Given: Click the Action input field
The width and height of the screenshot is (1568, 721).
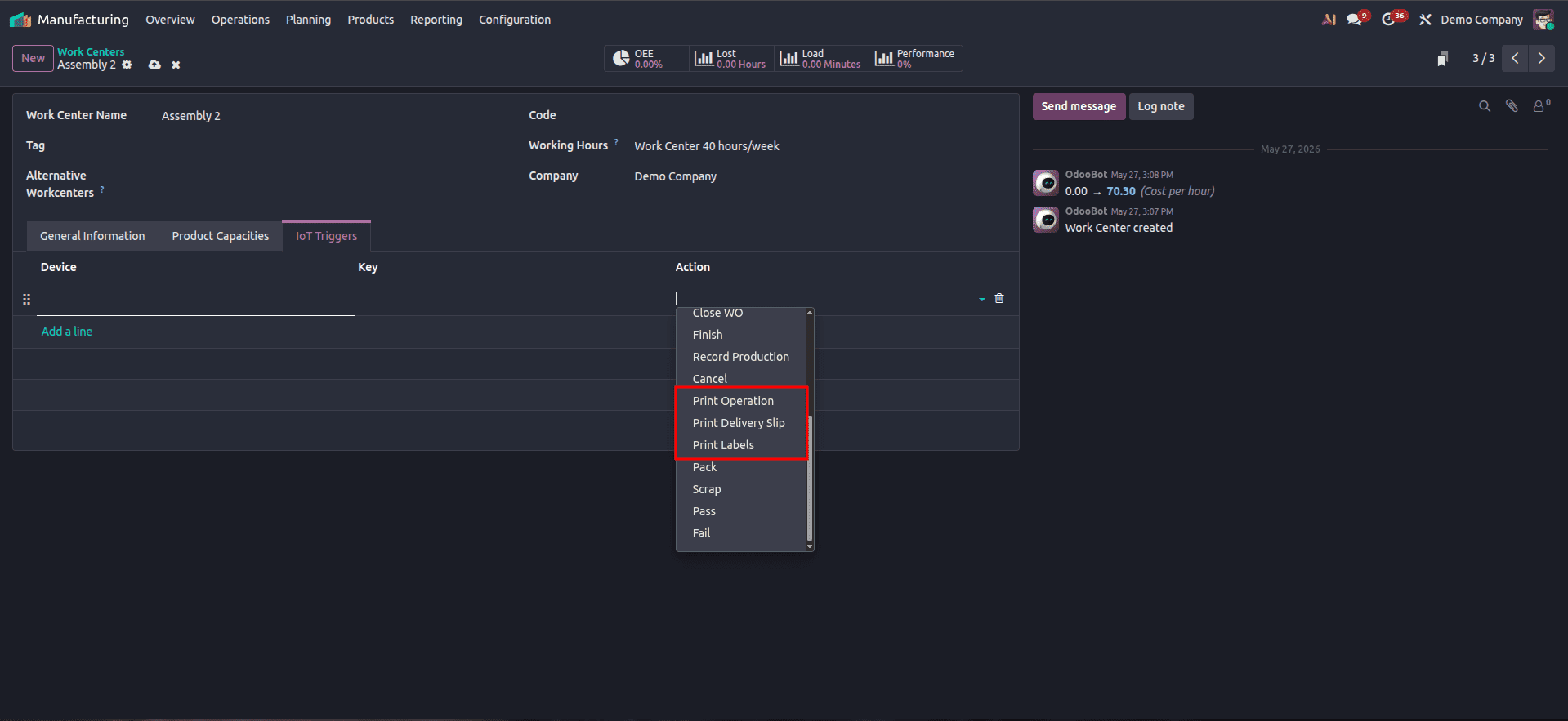Looking at the screenshot, I should pyautogui.click(x=825, y=299).
